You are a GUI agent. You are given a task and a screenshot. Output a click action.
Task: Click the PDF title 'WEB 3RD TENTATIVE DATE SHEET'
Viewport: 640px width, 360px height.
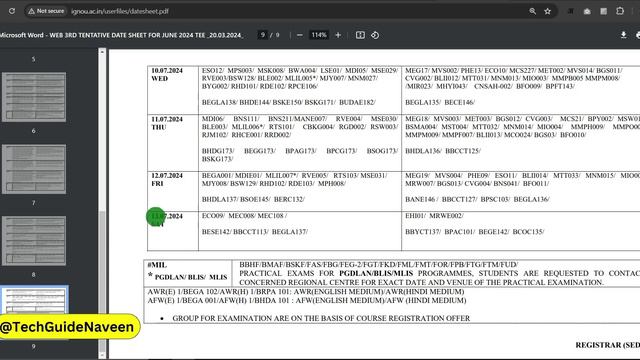coord(121,35)
